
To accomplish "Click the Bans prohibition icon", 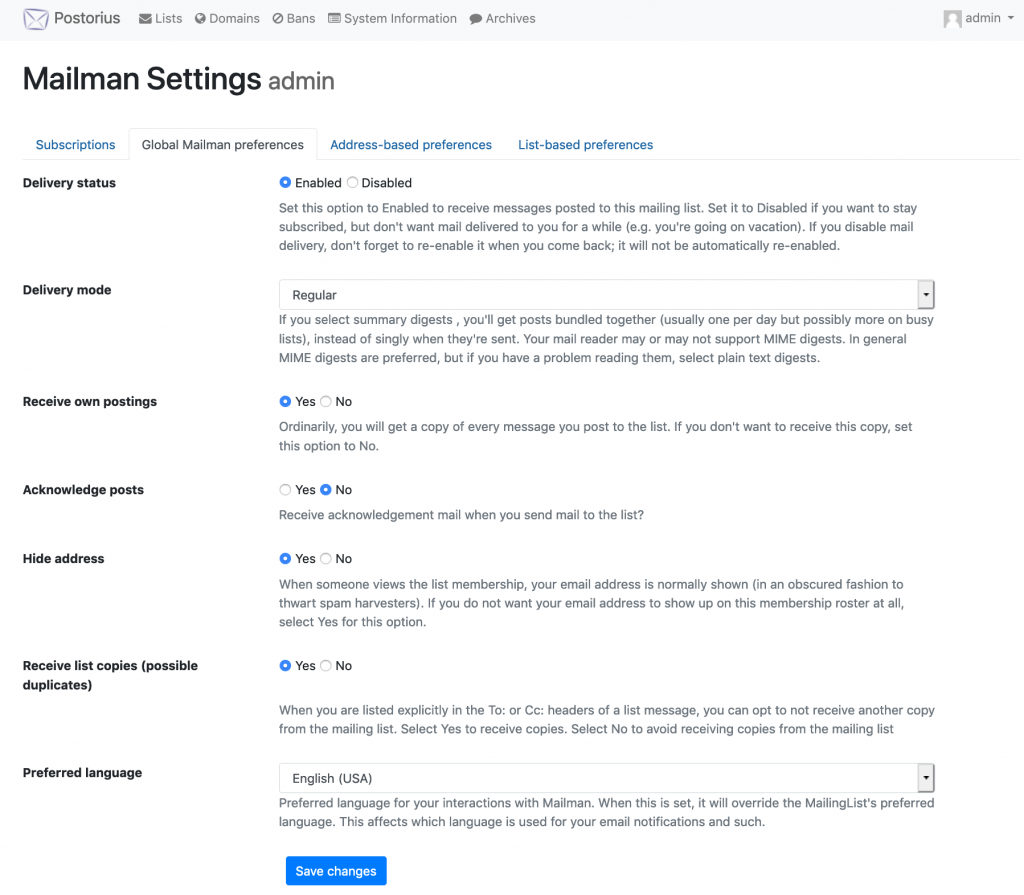I will (x=278, y=19).
